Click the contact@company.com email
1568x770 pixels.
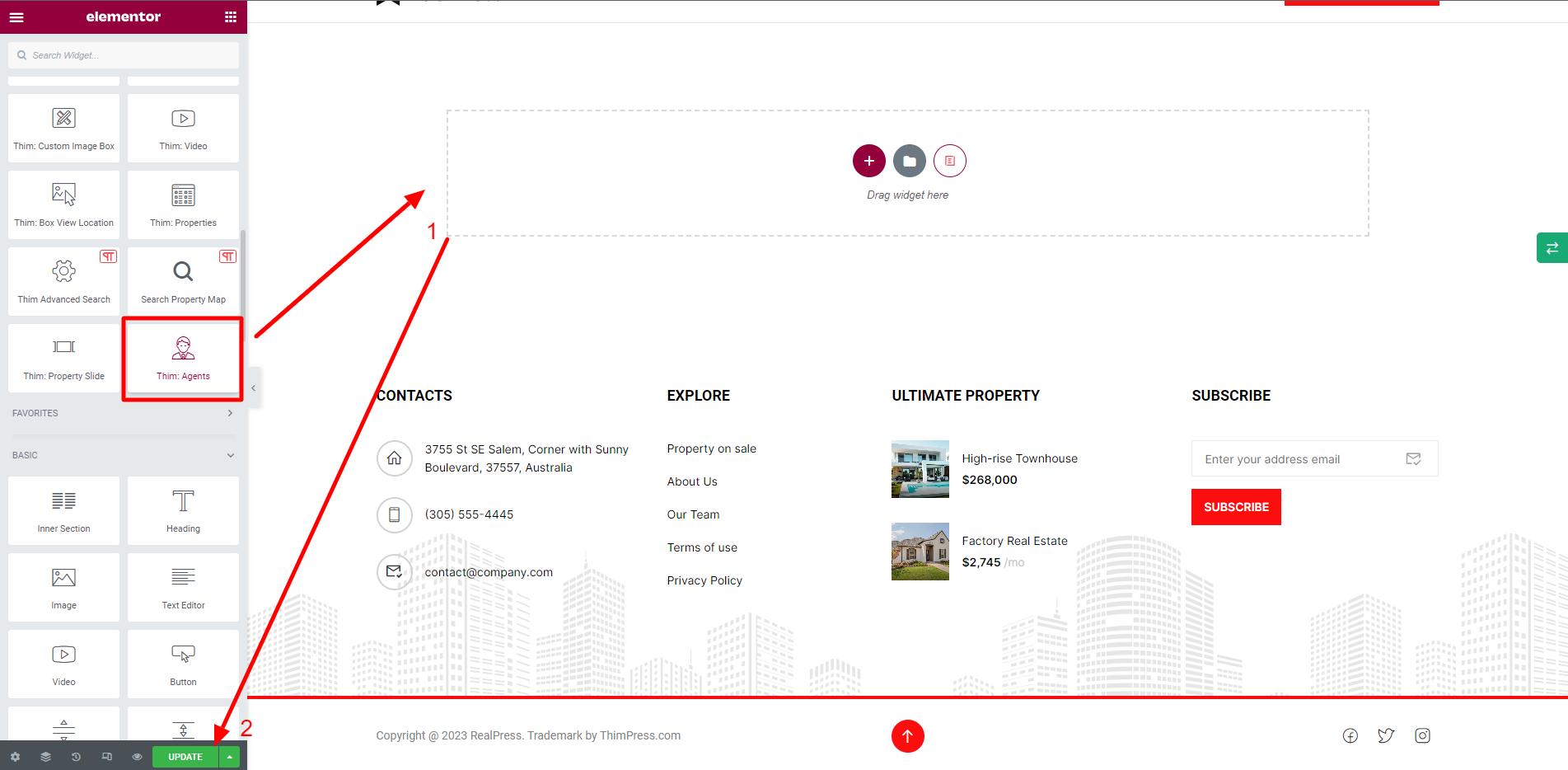click(489, 572)
